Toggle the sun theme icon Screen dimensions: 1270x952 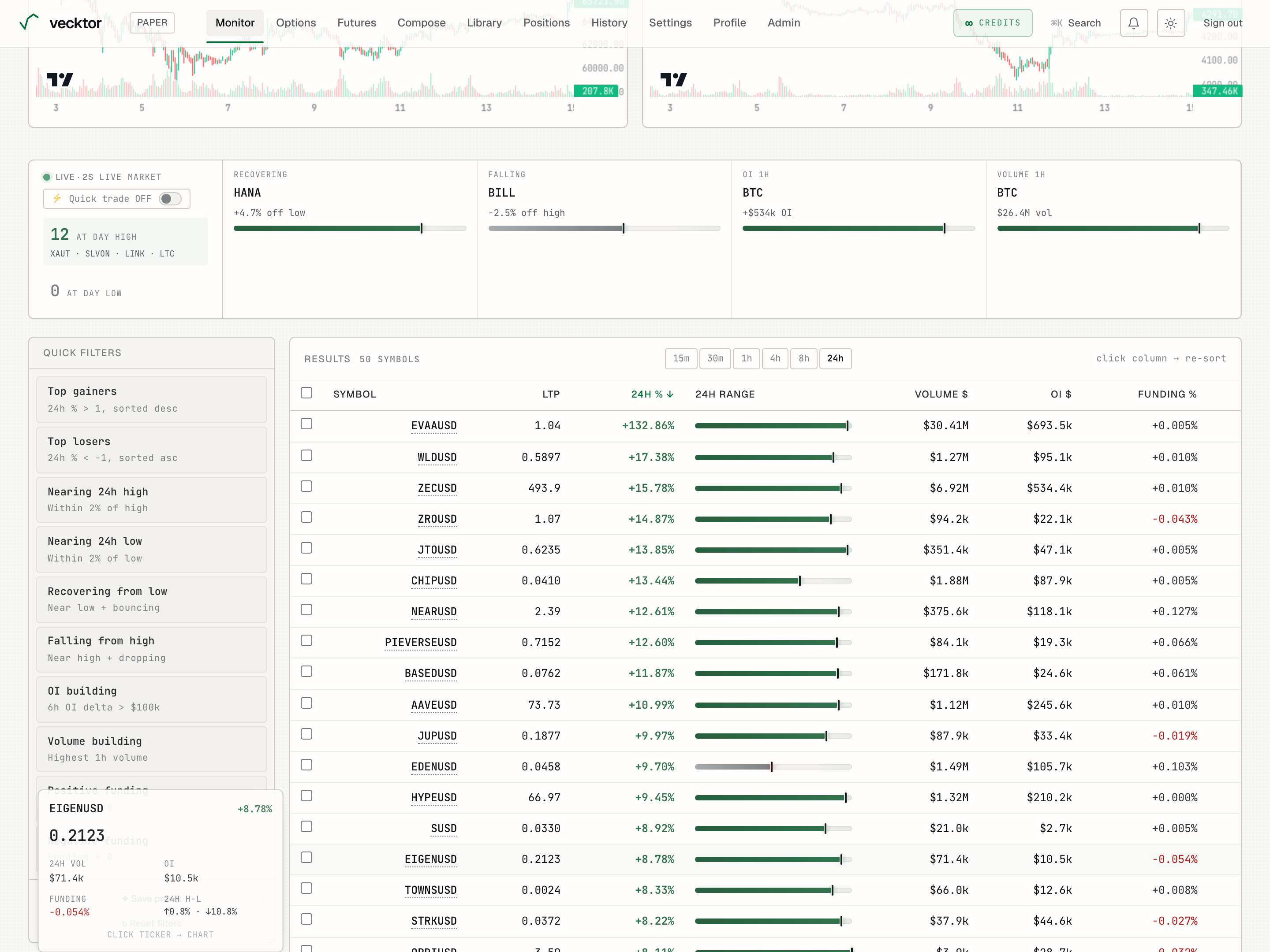pos(1171,23)
